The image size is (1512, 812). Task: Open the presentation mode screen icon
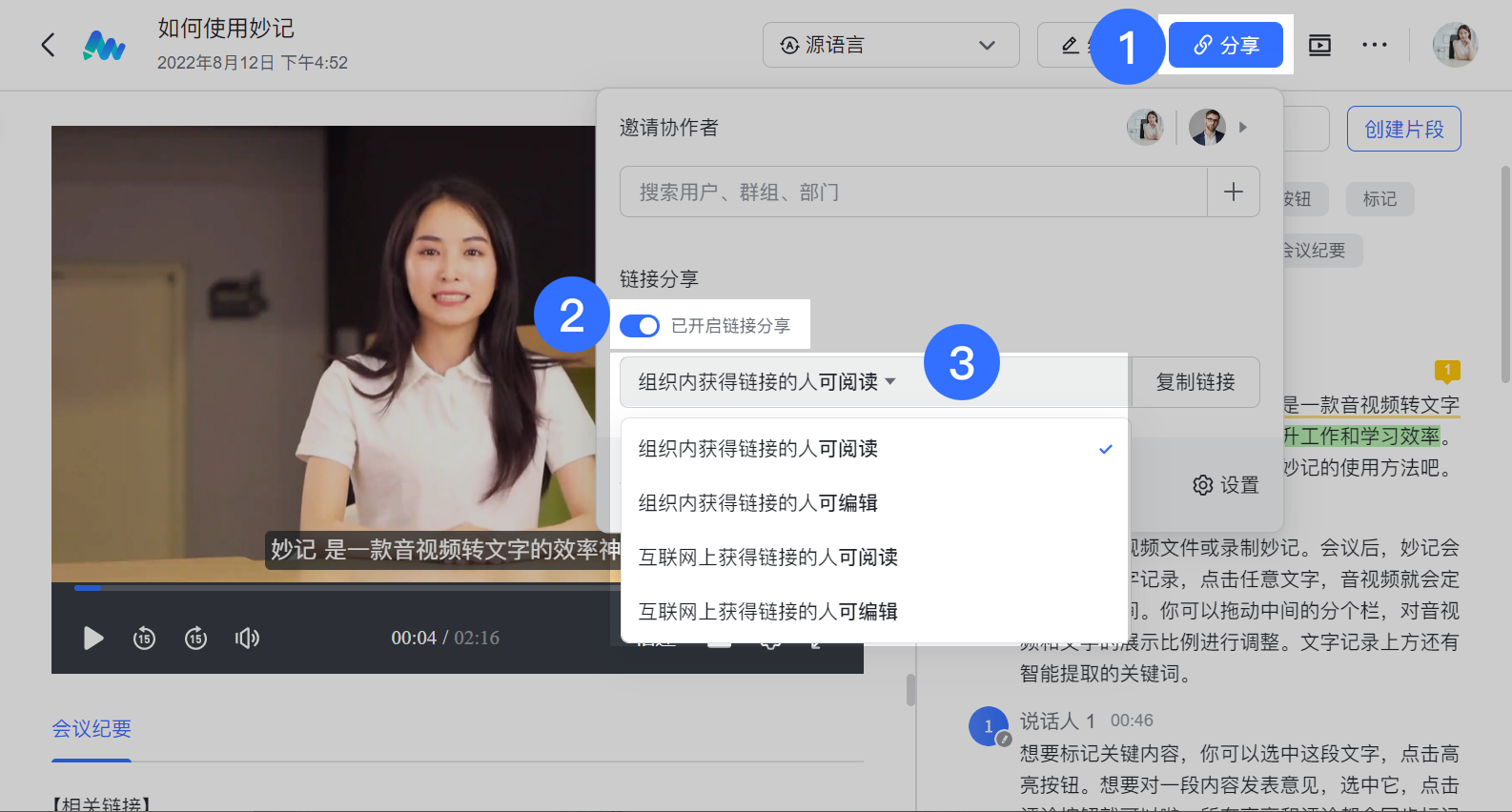coord(1319,45)
